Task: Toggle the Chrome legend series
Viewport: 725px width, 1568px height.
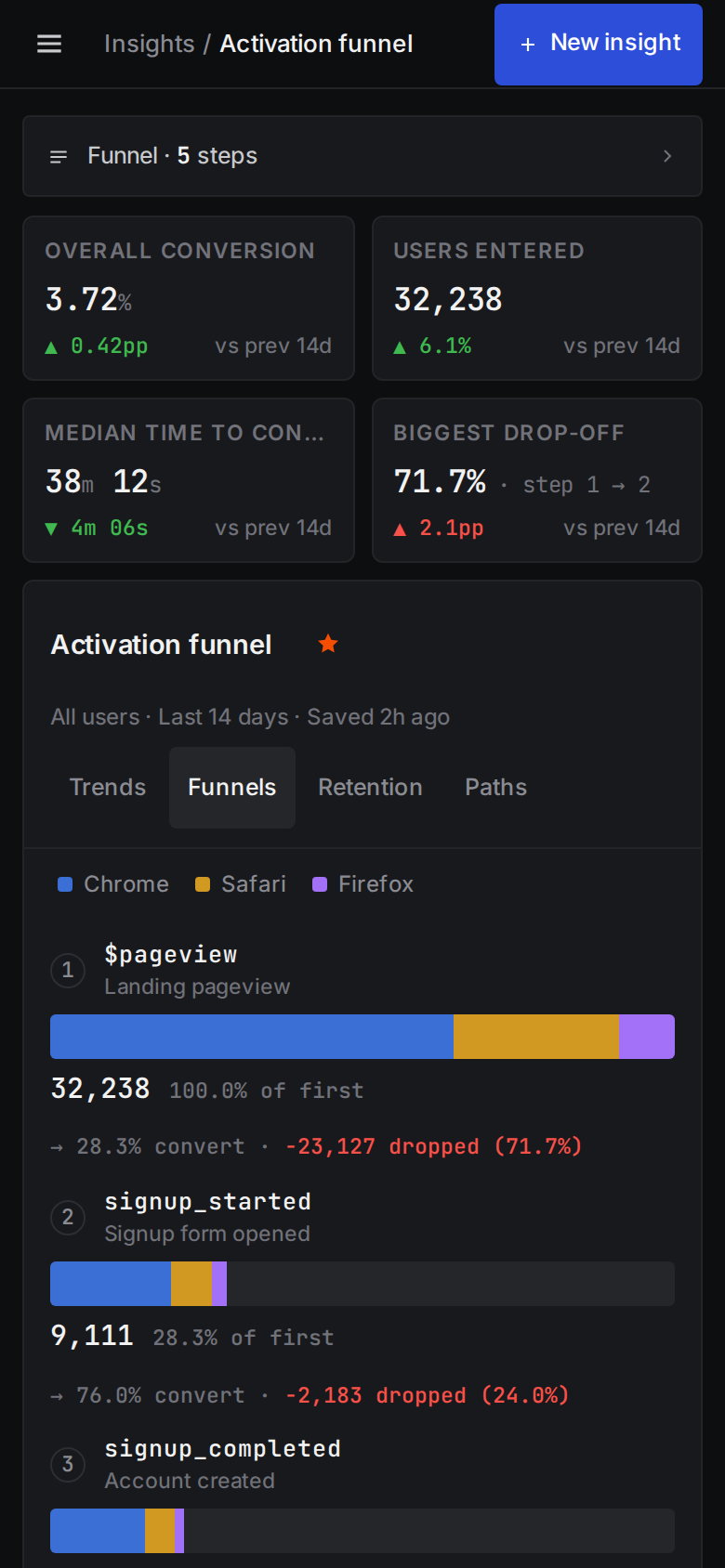Action: [x=113, y=884]
